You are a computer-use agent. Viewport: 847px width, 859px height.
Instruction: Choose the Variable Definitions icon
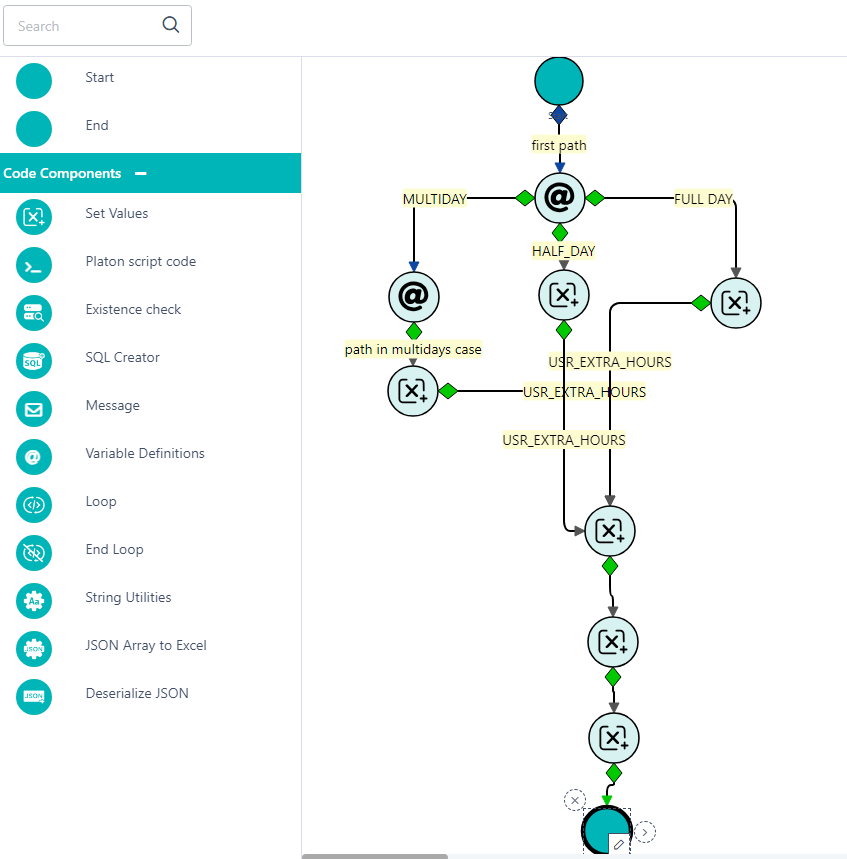point(34,456)
